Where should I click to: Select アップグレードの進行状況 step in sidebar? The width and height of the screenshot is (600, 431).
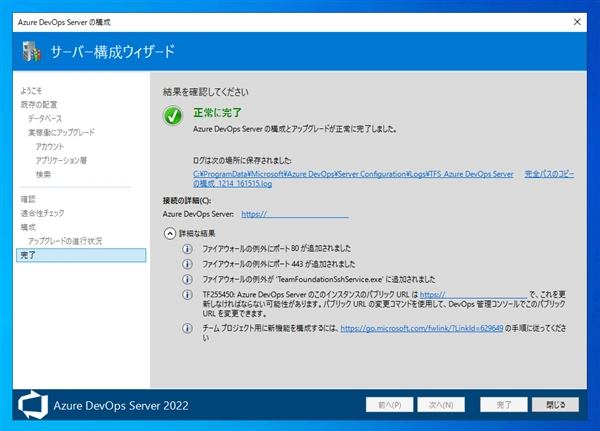point(65,241)
